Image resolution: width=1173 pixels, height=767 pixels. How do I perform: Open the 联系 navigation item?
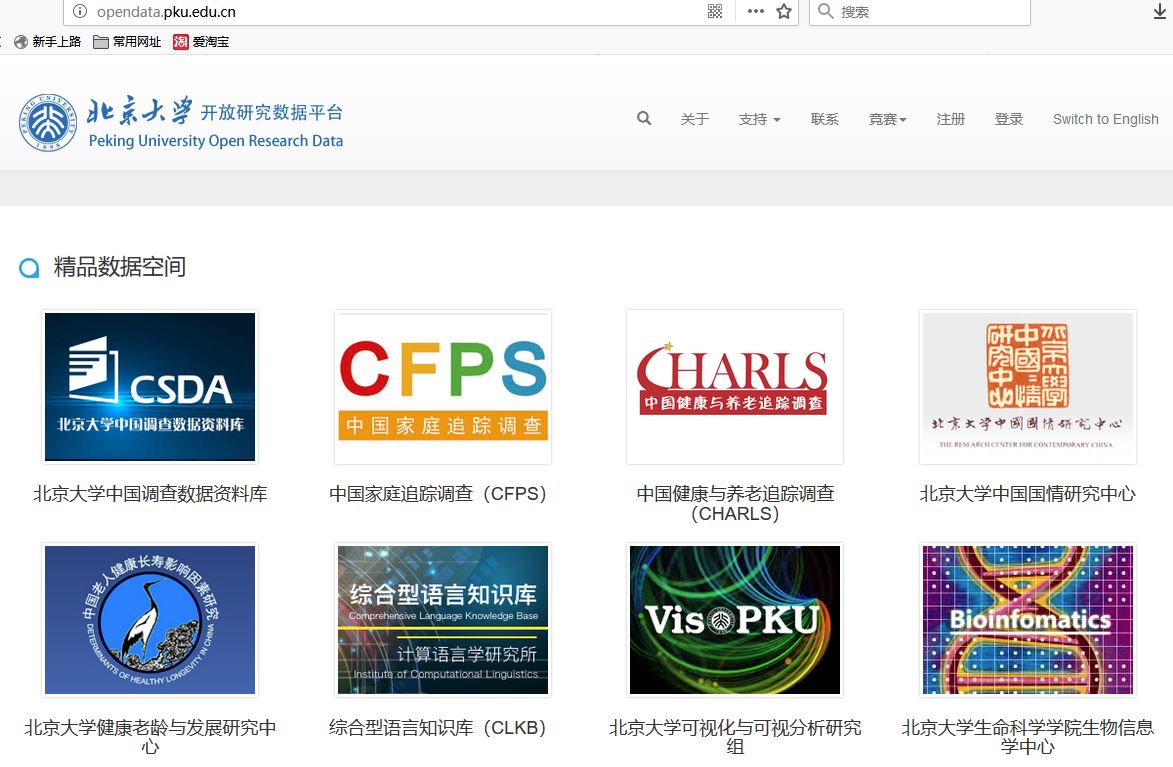coord(824,119)
